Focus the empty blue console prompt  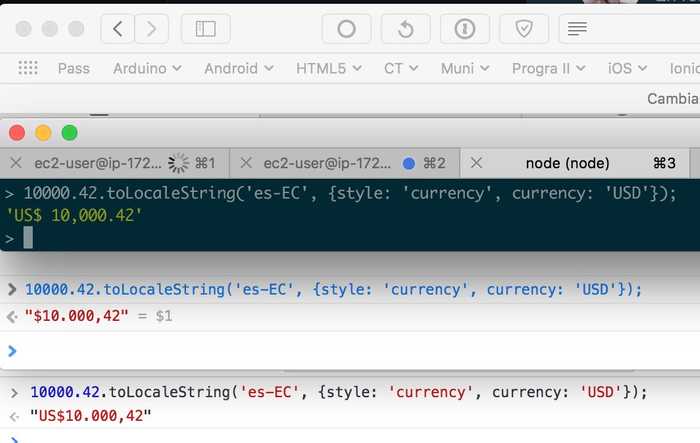[x=350, y=351]
